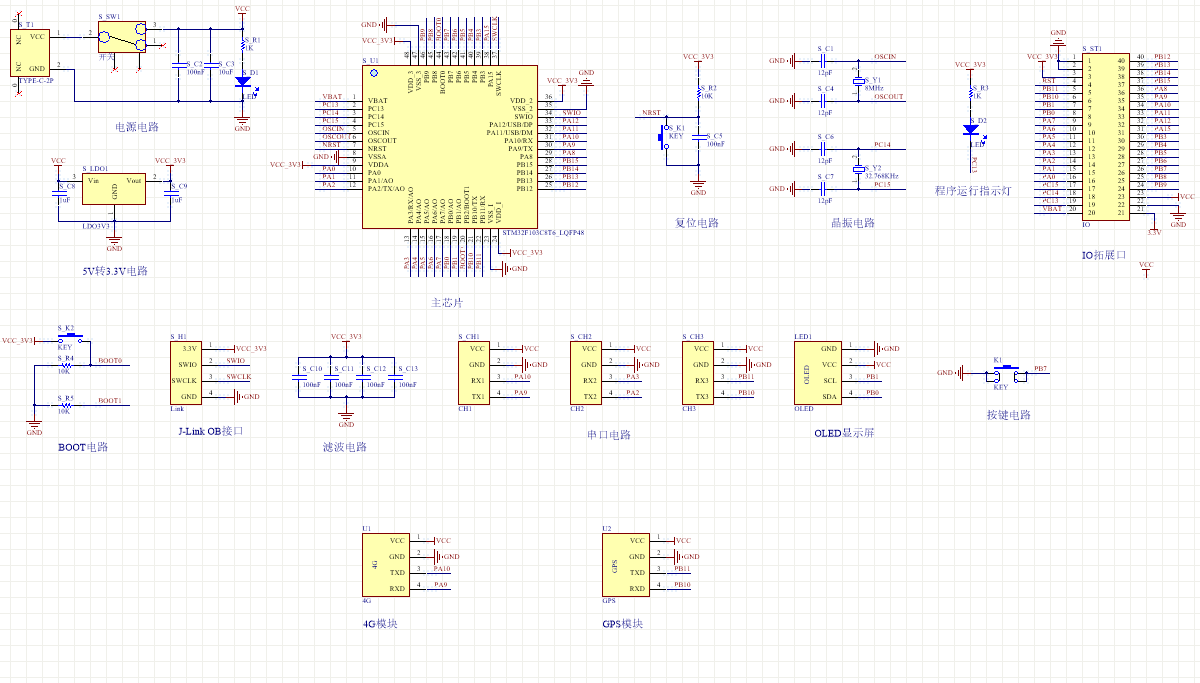Select resistor S_R5 10K on BOOT1
1200x683 pixels.
coord(66,405)
